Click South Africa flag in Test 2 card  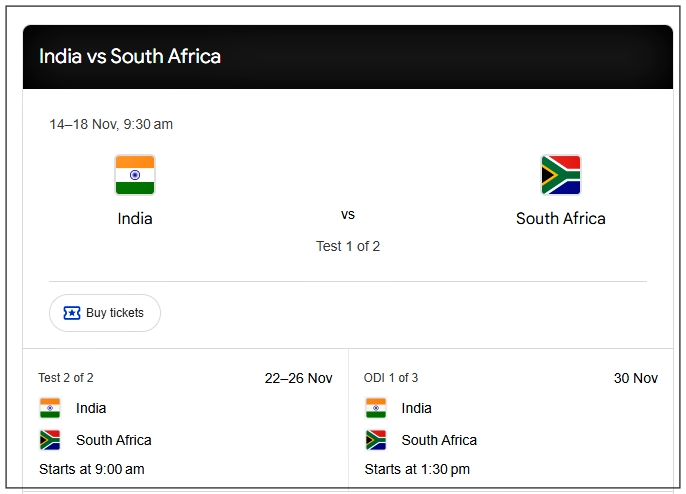tap(50, 440)
